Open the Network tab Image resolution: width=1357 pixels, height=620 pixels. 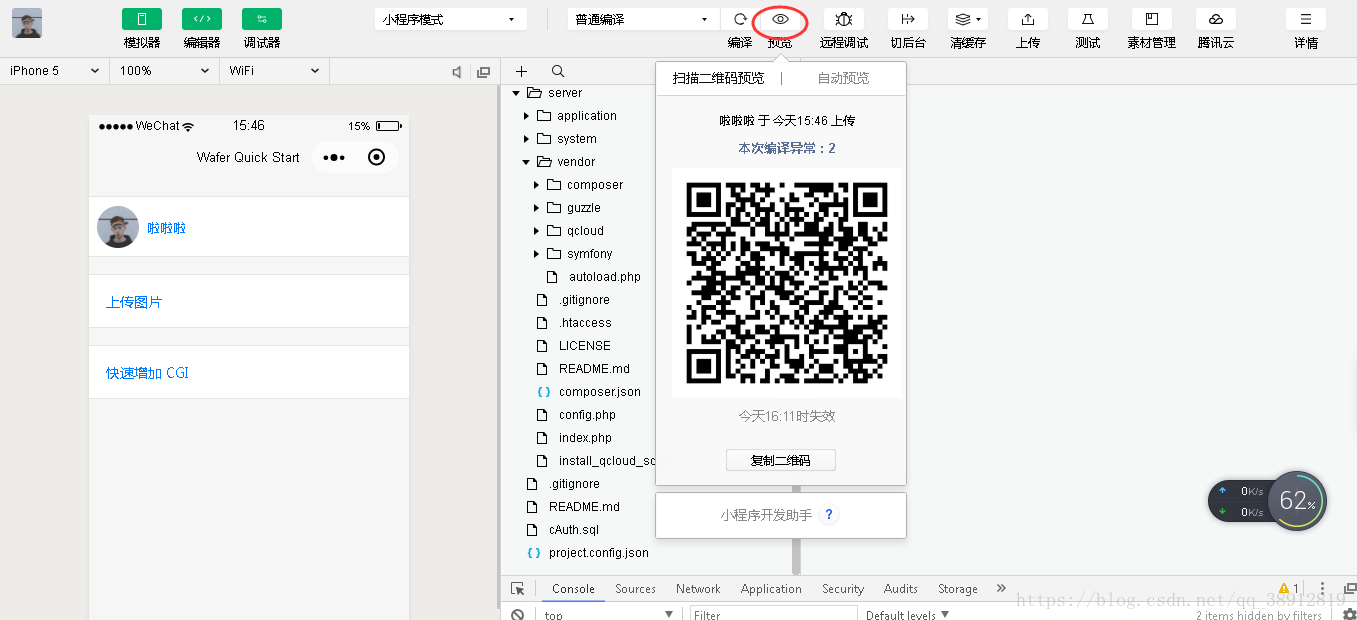click(x=698, y=589)
